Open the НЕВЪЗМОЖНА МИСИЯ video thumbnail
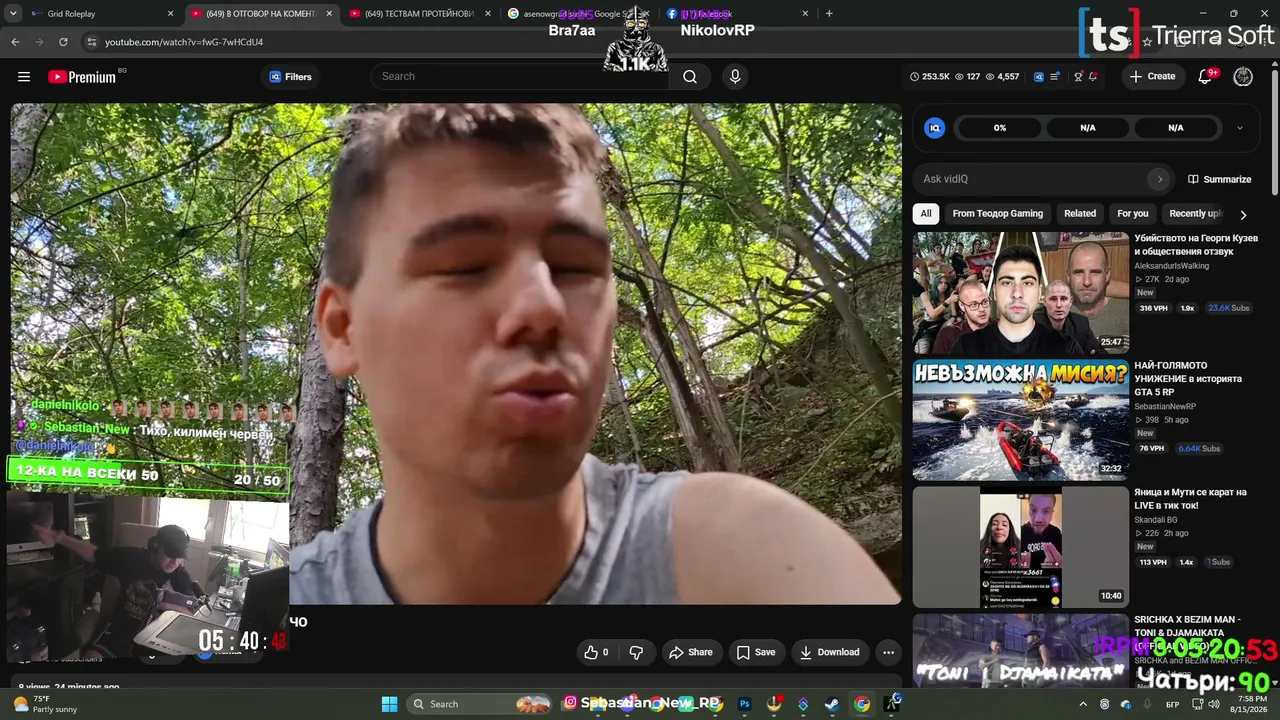1280x720 pixels. (x=1021, y=420)
